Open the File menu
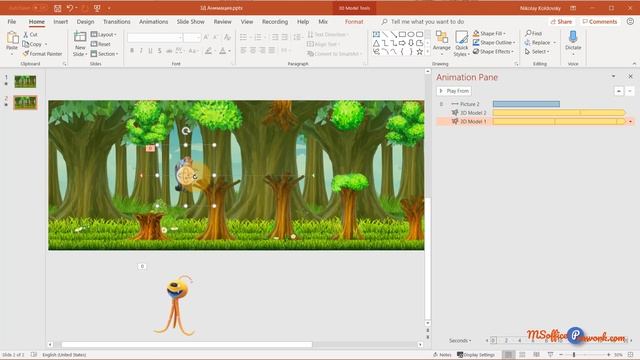This screenshot has width=640, height=360. coord(12,22)
